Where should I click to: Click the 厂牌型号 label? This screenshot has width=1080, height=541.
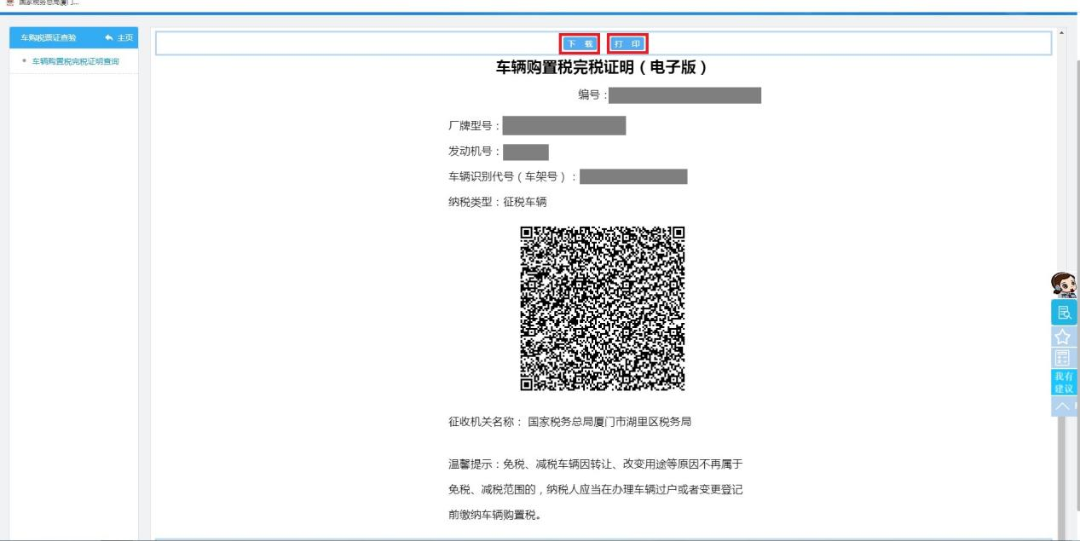(x=475, y=125)
